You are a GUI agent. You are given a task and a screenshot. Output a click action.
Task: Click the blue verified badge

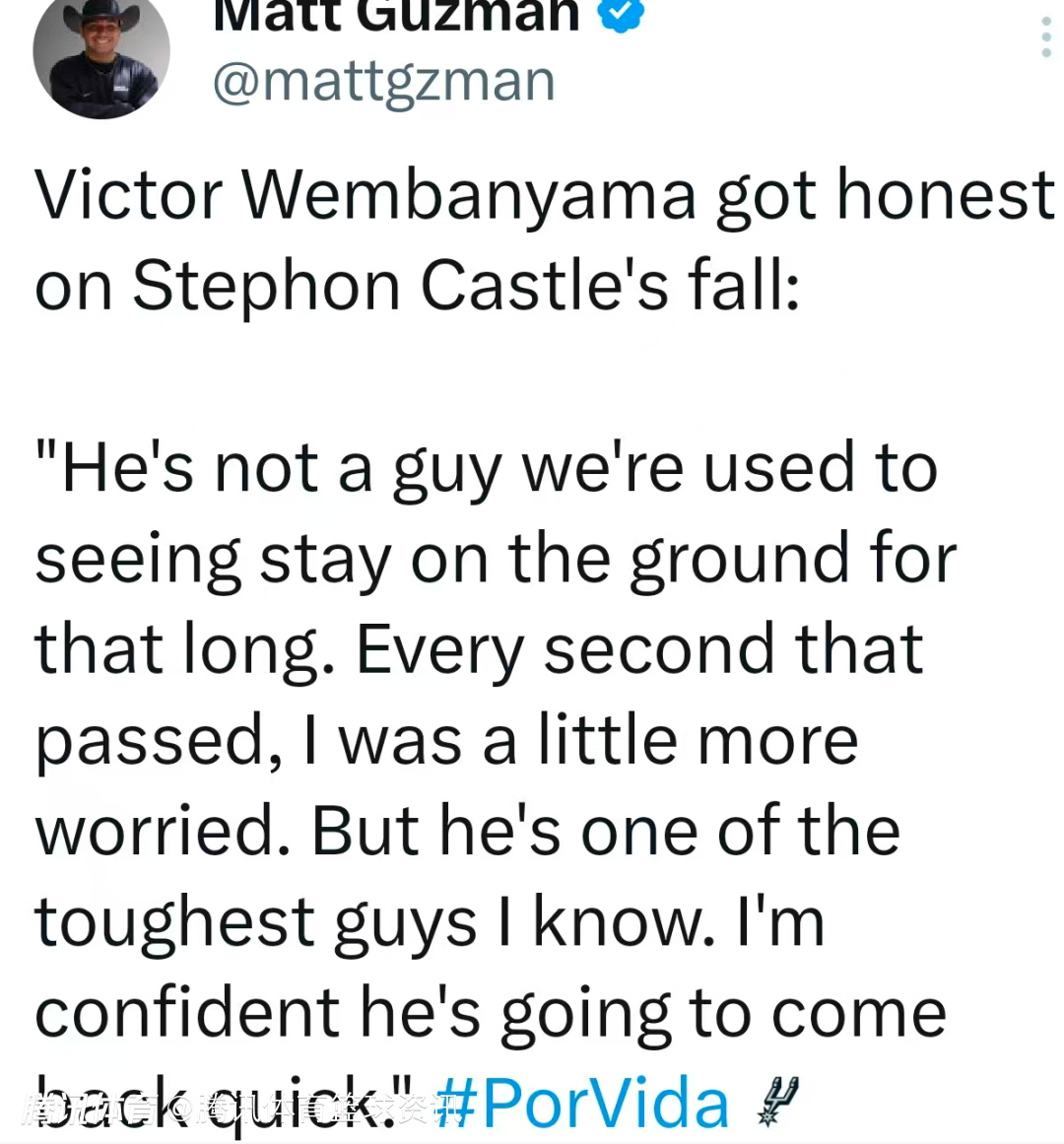click(622, 14)
